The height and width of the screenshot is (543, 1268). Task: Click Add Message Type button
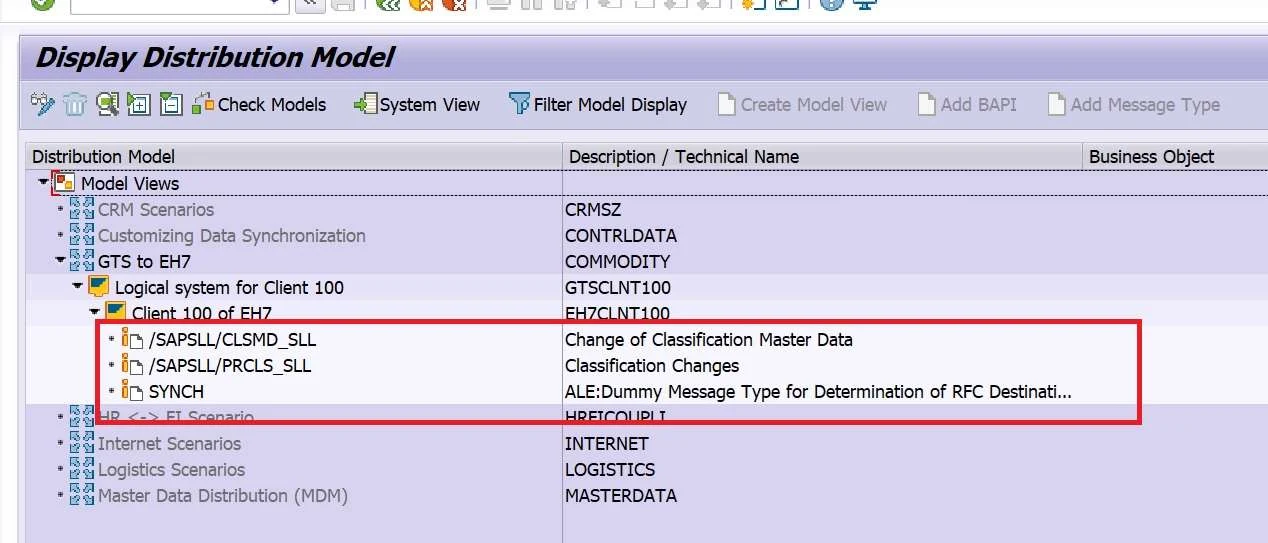[x=1133, y=104]
